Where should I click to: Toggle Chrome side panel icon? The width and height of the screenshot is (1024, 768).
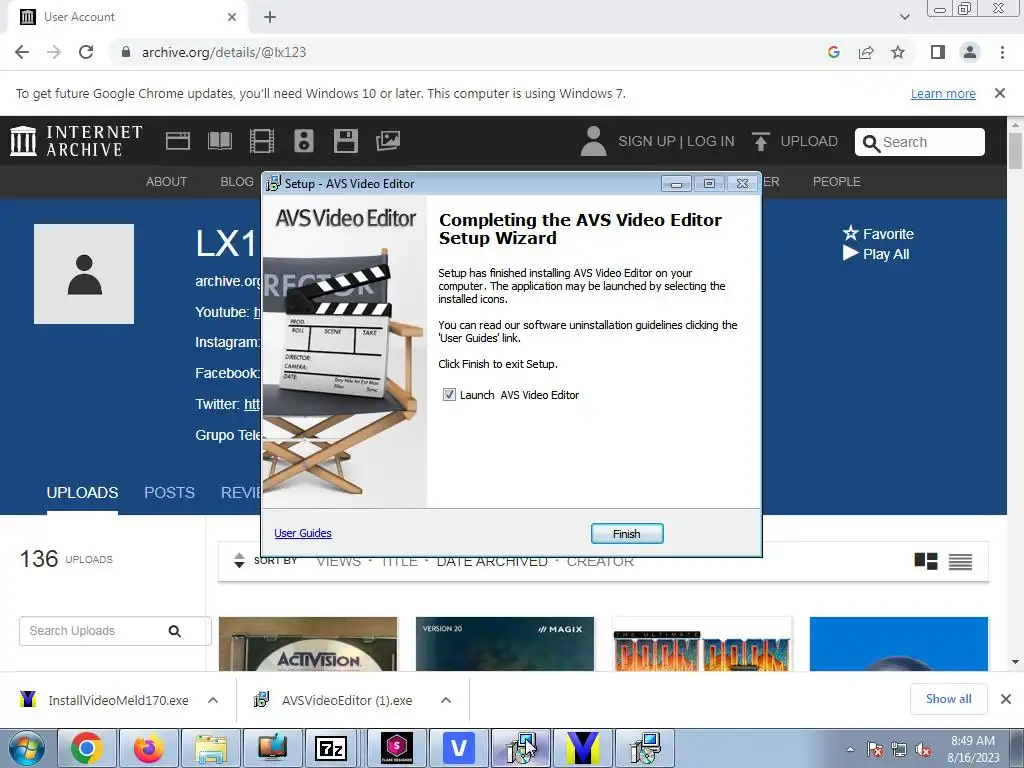tap(938, 52)
